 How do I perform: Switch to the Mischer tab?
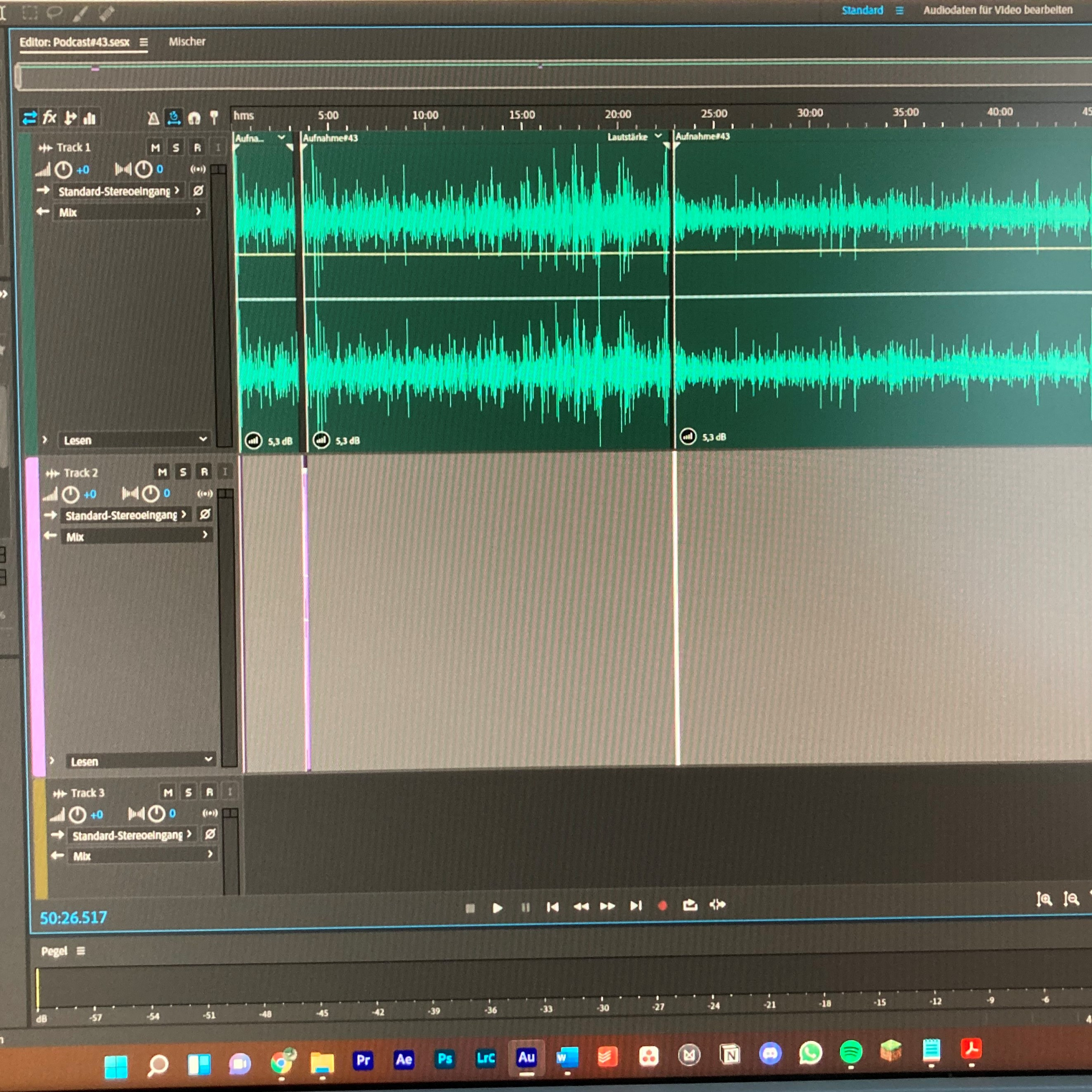187,42
